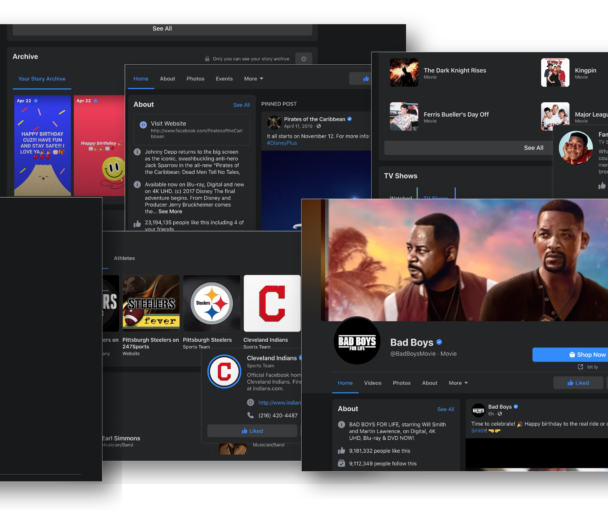Click Pirates of the Caribbean name in pinned post
Image resolution: width=608 pixels, height=510 pixels.
[x=314, y=119]
